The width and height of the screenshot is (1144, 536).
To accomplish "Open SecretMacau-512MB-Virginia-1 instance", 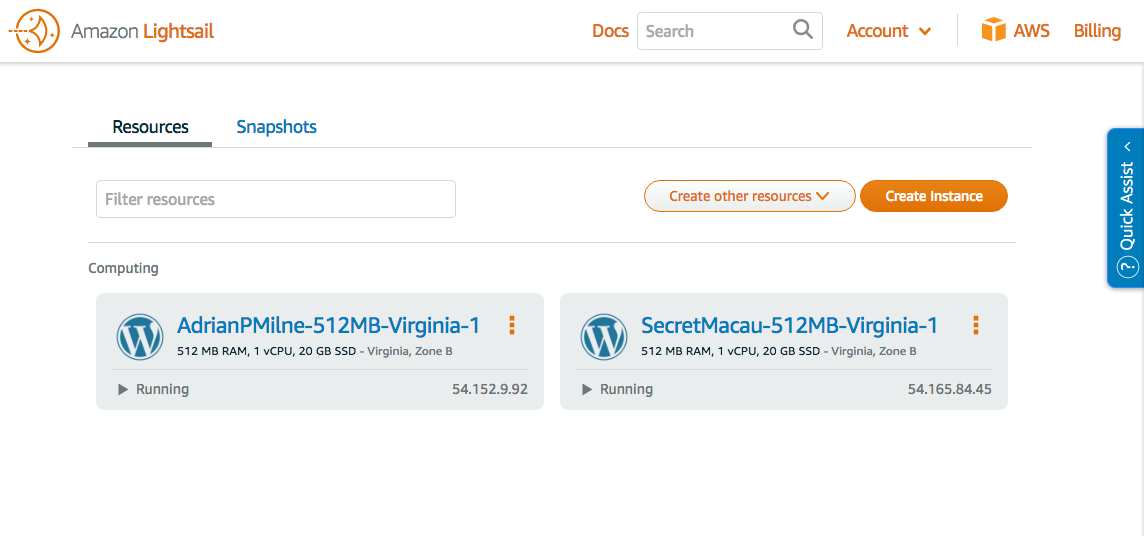I will point(789,325).
